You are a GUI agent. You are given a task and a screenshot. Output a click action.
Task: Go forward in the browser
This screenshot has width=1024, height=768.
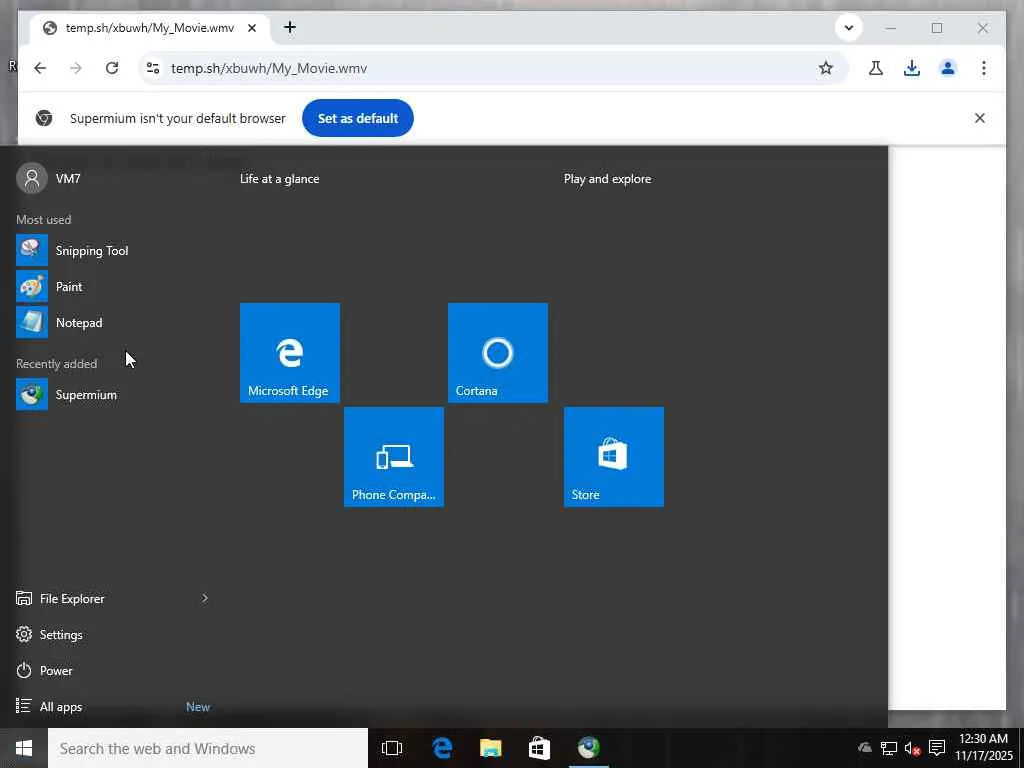click(76, 68)
